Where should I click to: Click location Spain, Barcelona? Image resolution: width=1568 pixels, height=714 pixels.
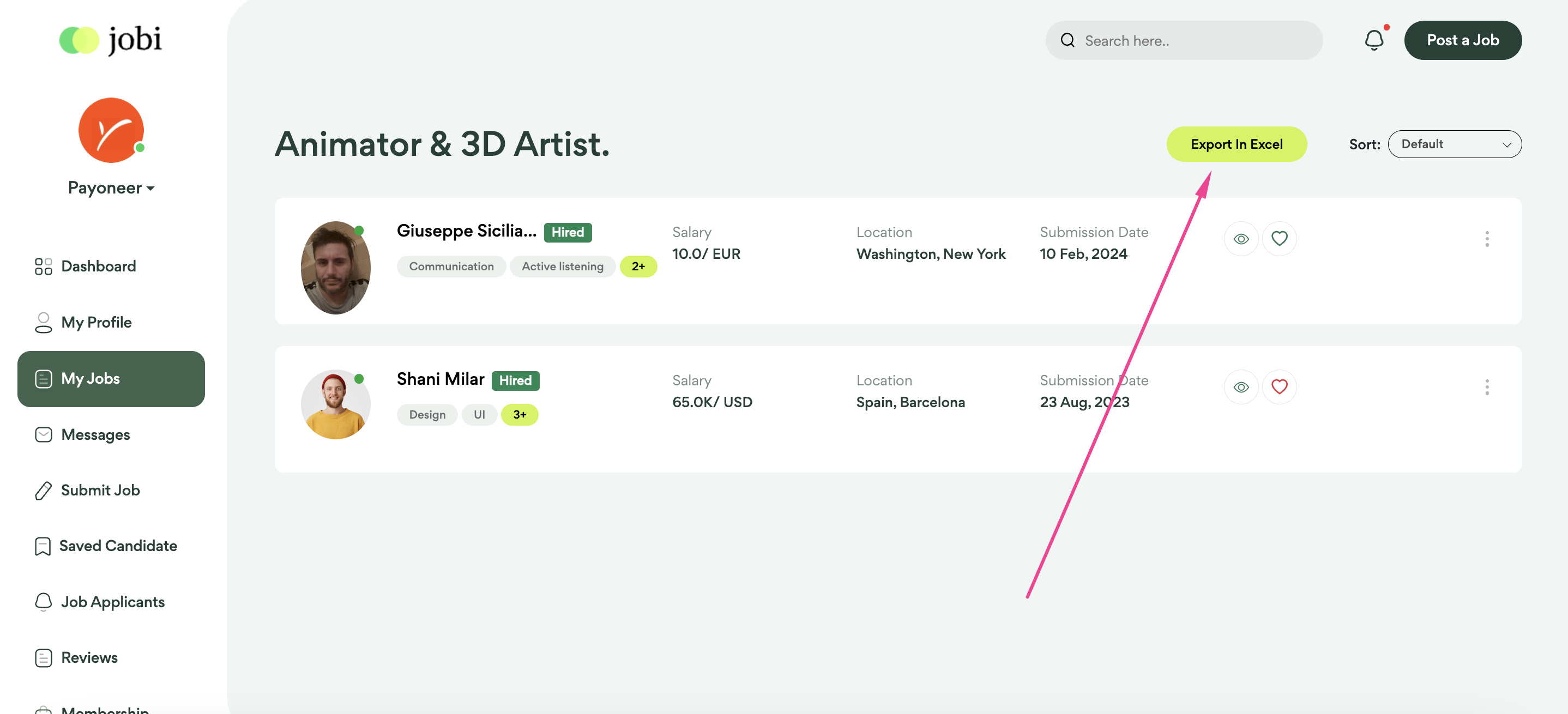(x=910, y=402)
